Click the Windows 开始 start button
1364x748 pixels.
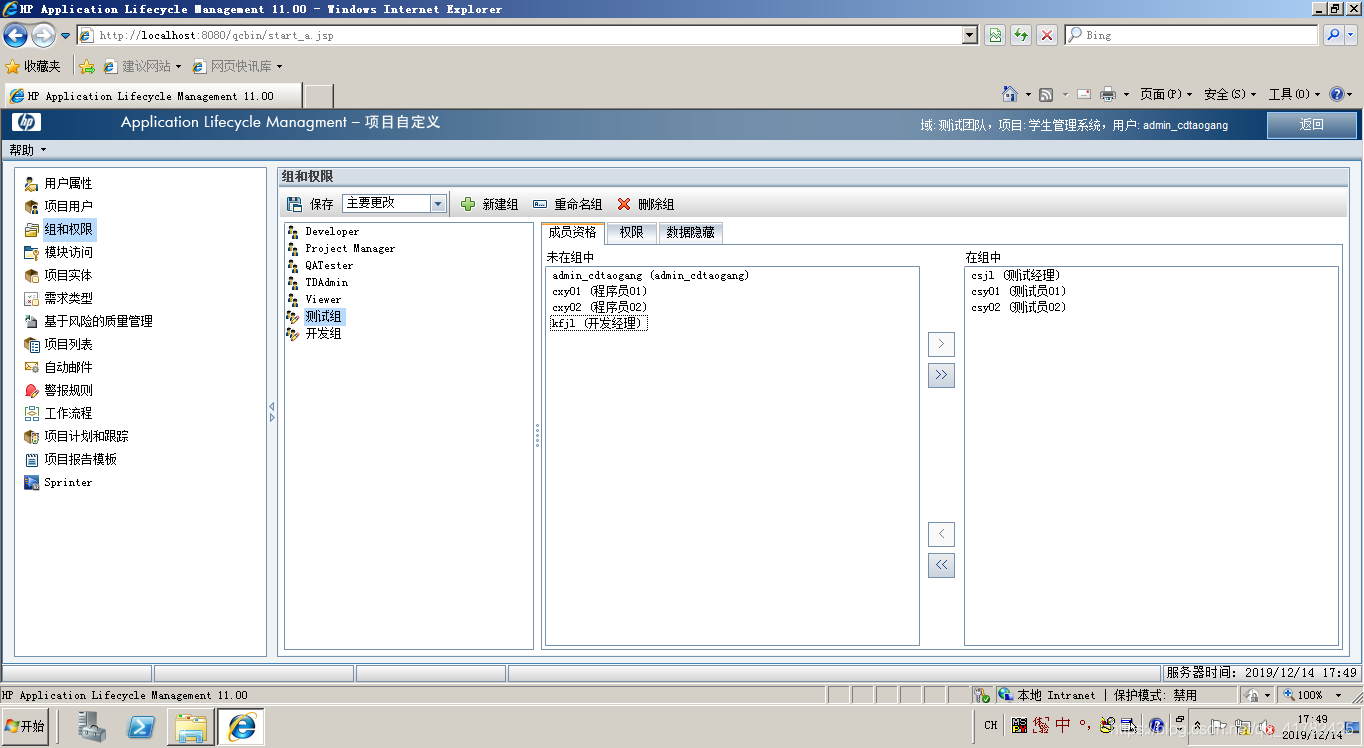(26, 726)
